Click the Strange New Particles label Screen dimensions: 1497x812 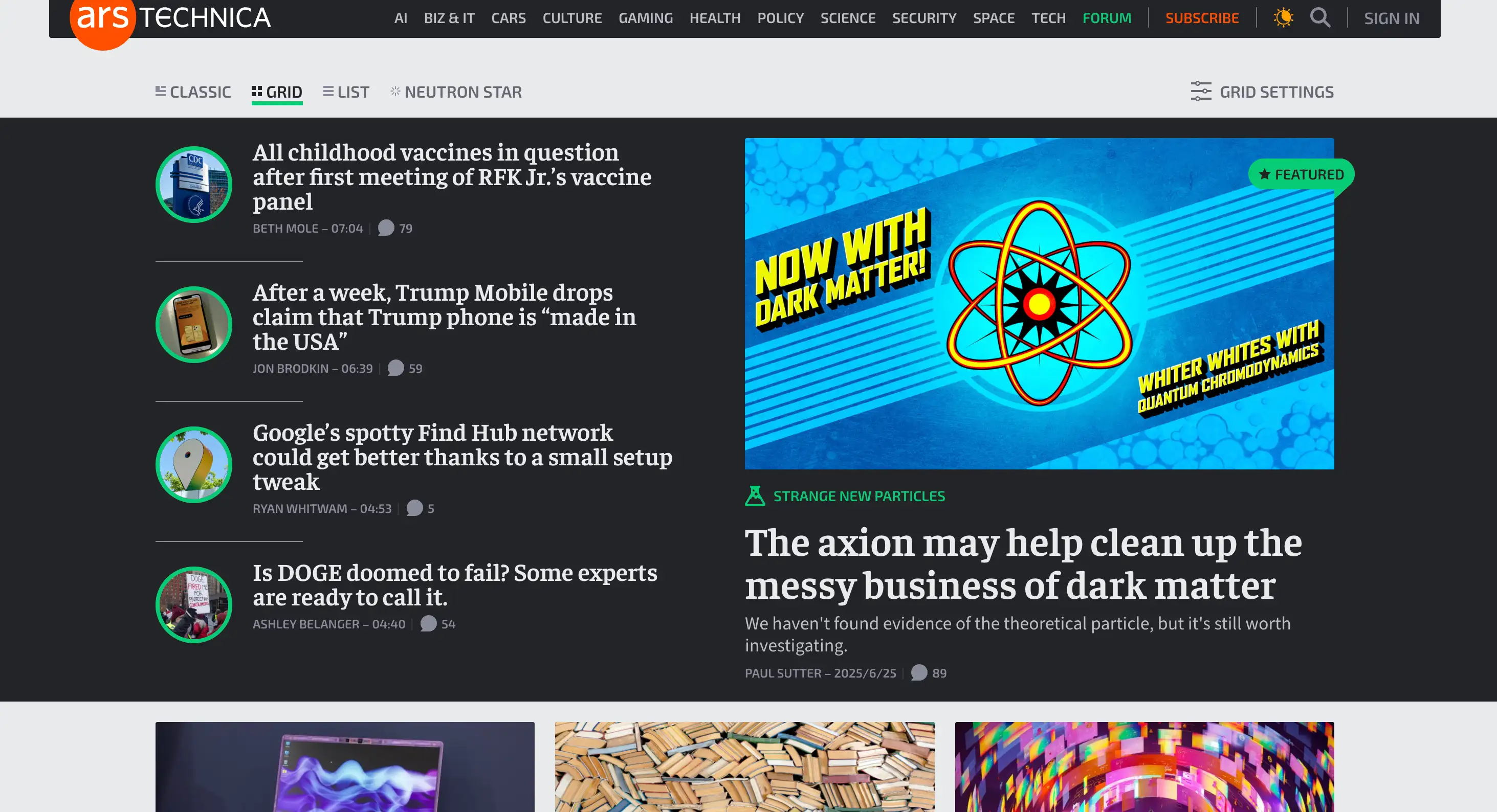tap(859, 496)
